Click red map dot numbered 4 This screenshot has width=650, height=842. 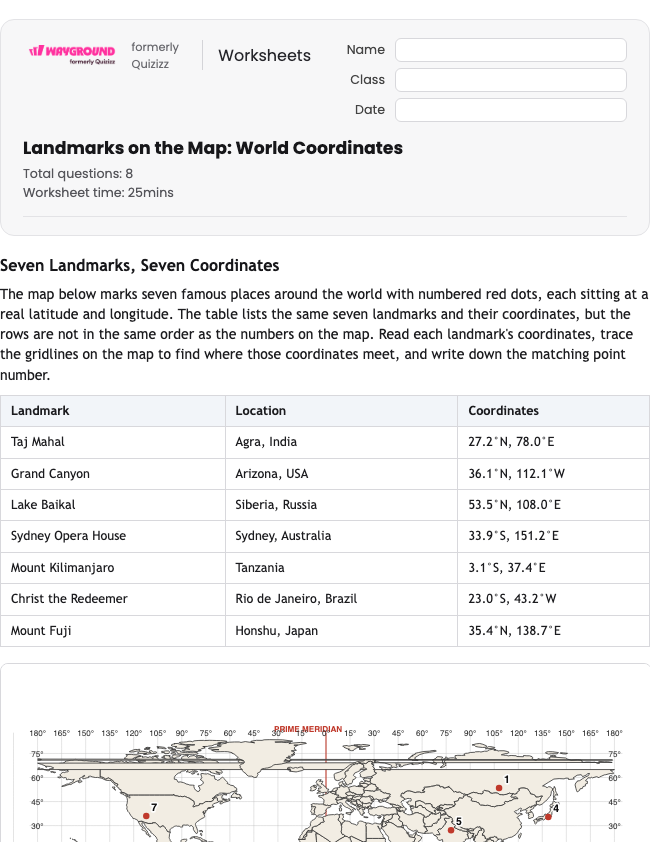pos(548,817)
